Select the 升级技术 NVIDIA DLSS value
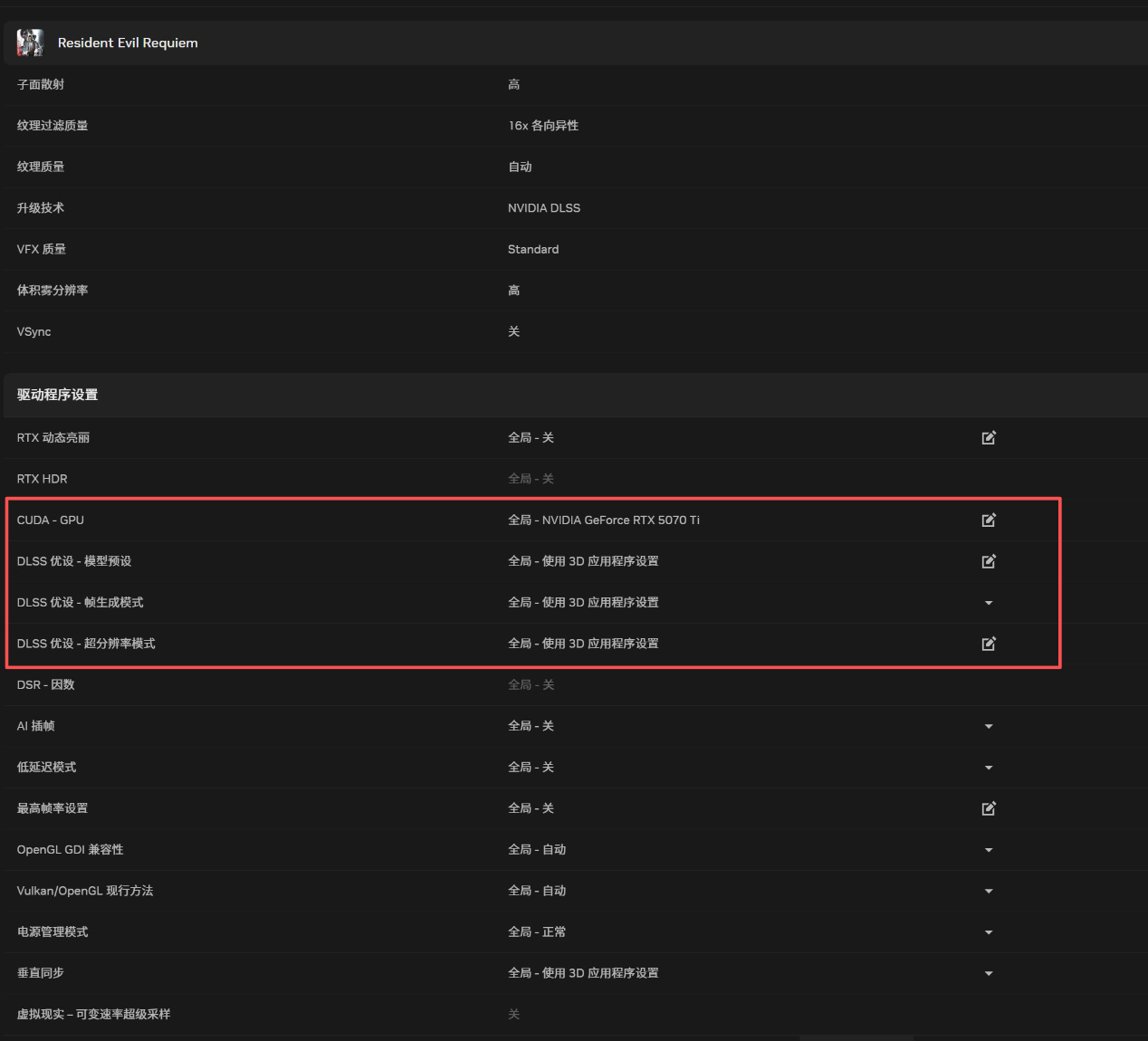1148x1041 pixels. [544, 208]
